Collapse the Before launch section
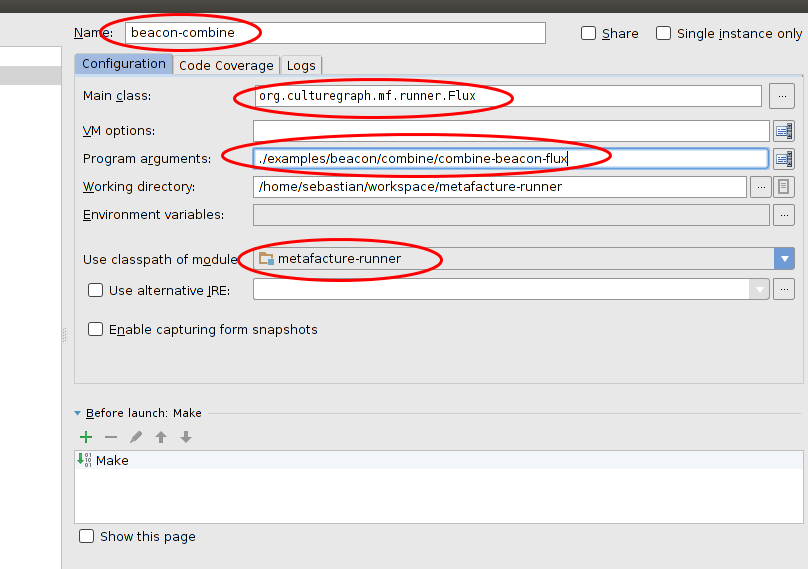 [78, 413]
